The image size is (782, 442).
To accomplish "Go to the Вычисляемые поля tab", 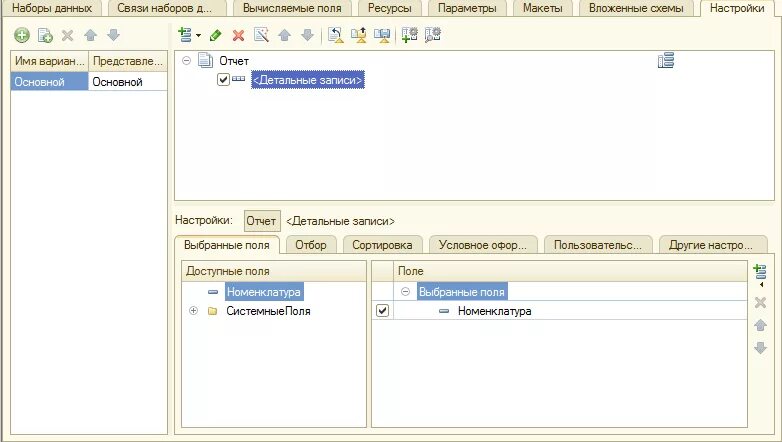I will (292, 8).
